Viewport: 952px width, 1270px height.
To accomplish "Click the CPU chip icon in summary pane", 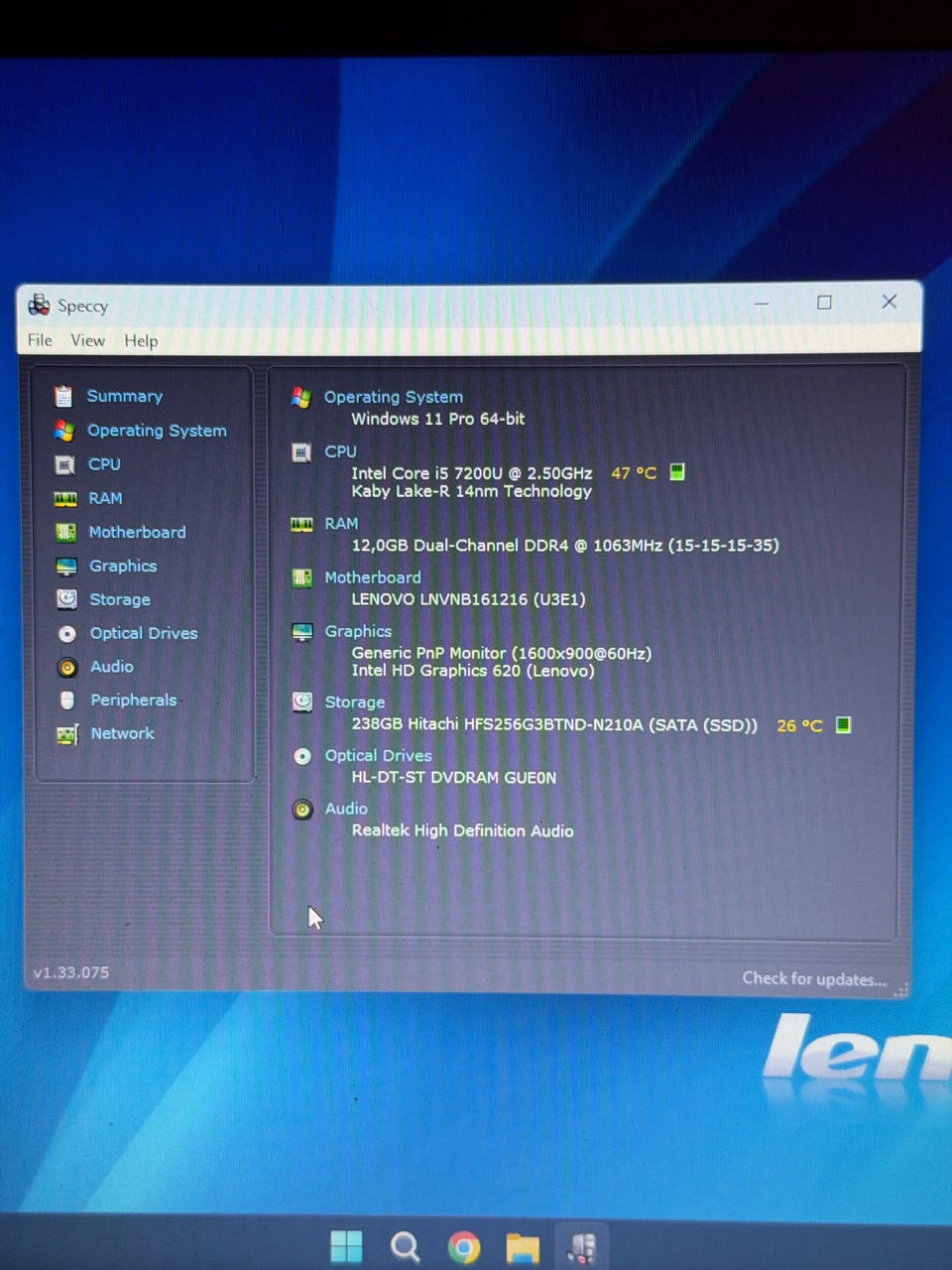I will click(x=301, y=452).
